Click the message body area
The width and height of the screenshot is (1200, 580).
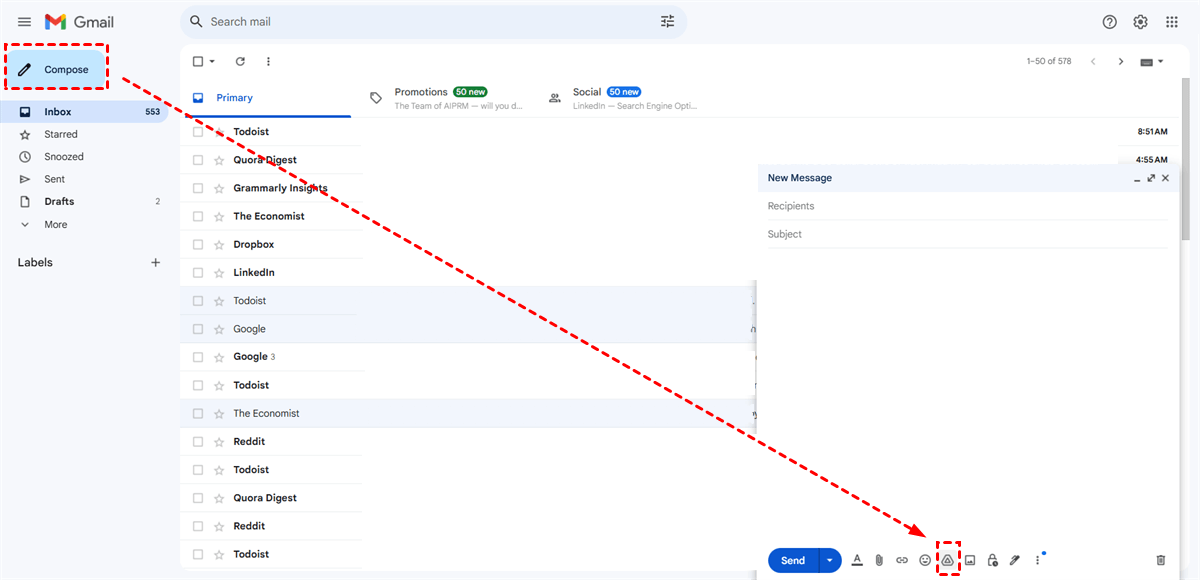point(968,395)
